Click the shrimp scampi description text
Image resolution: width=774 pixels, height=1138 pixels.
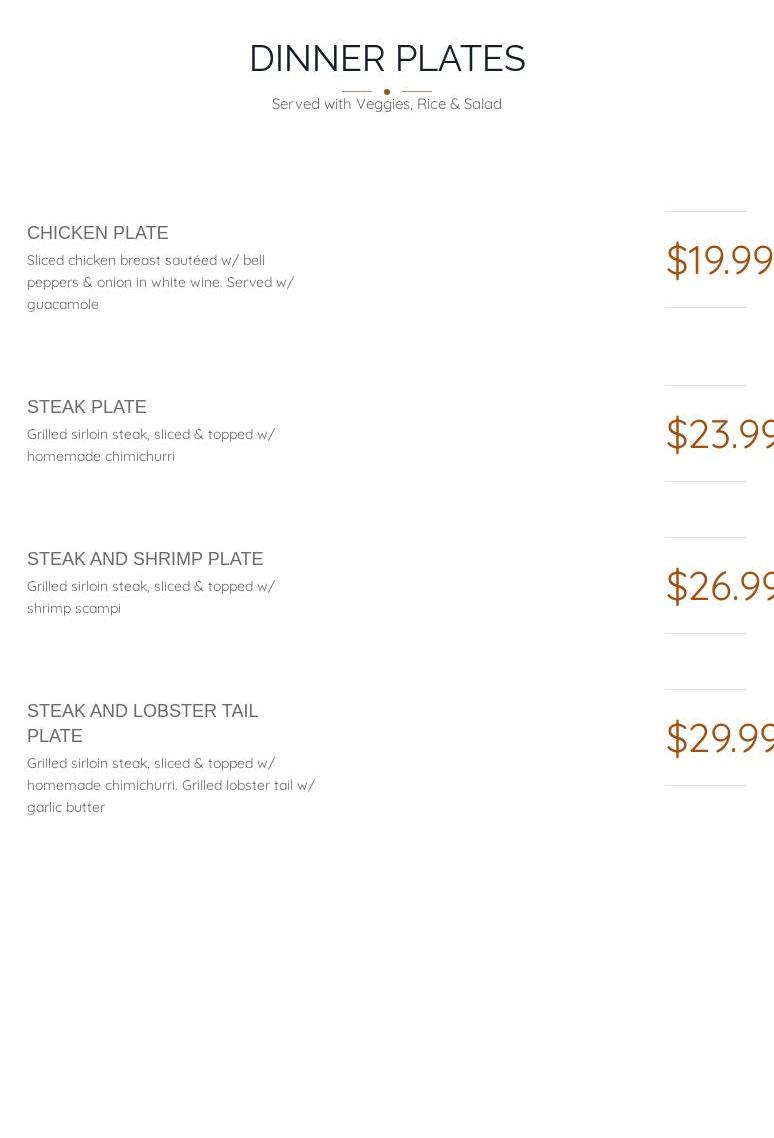point(151,597)
